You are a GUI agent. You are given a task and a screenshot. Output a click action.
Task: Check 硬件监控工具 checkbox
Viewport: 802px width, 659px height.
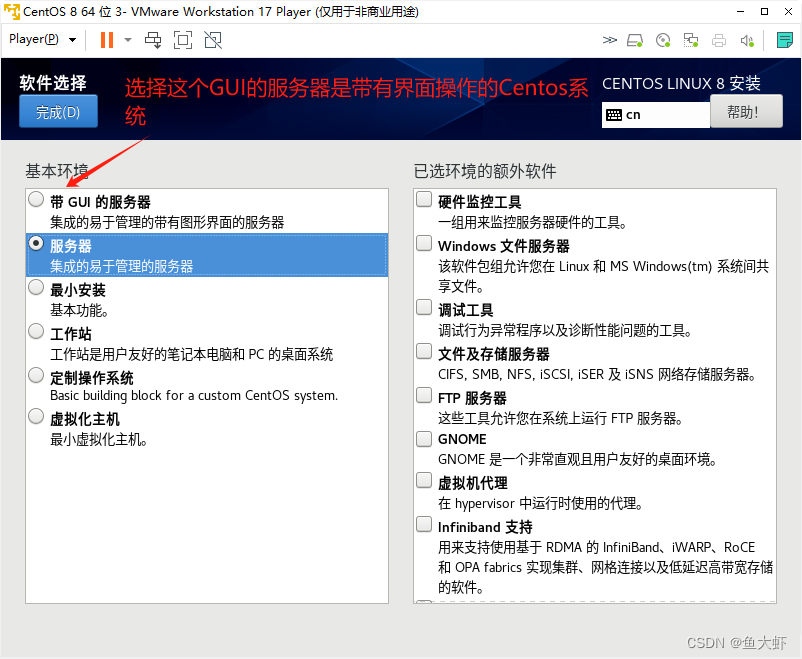coord(424,199)
